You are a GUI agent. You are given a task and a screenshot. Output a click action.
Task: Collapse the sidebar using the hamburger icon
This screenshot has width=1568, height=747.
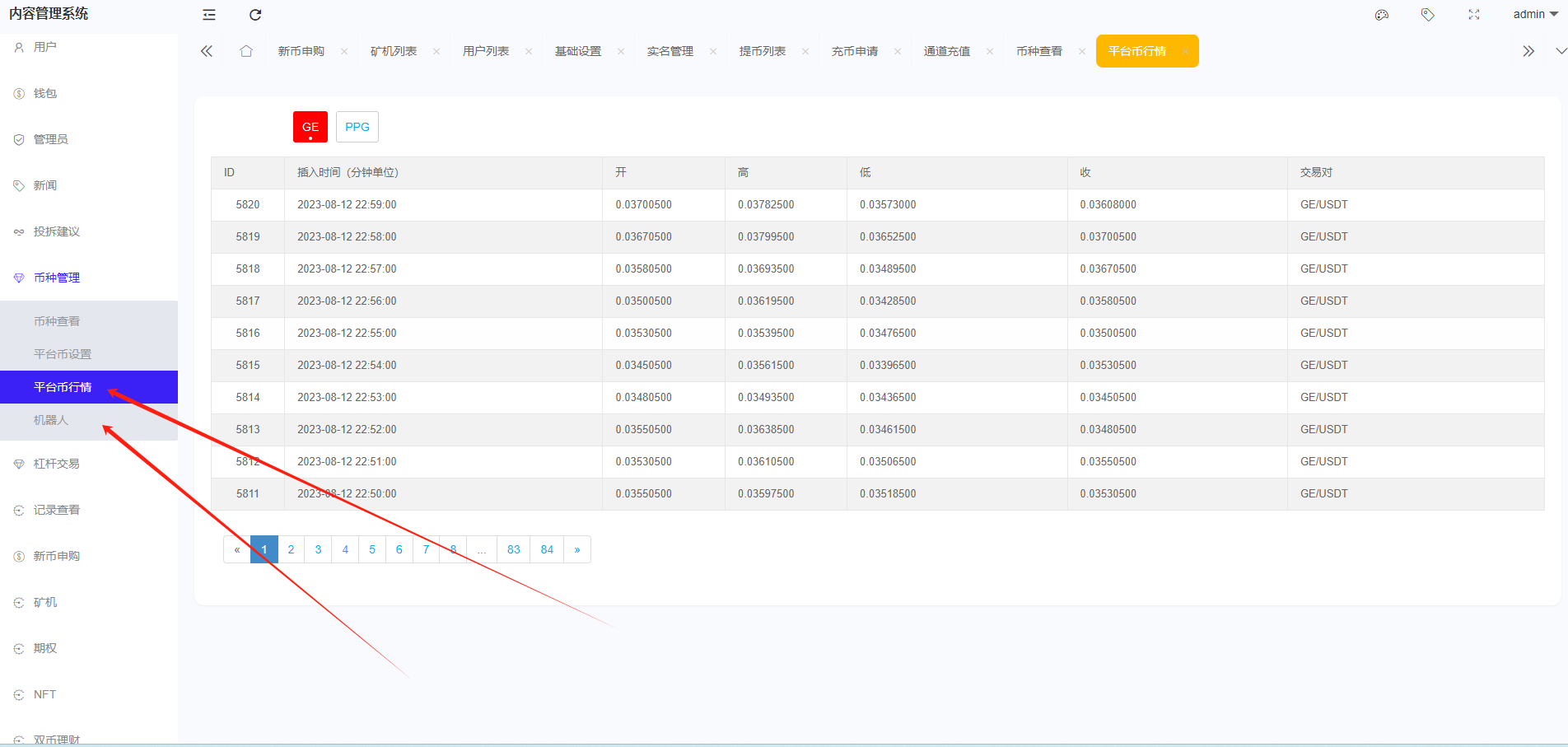pyautogui.click(x=208, y=14)
